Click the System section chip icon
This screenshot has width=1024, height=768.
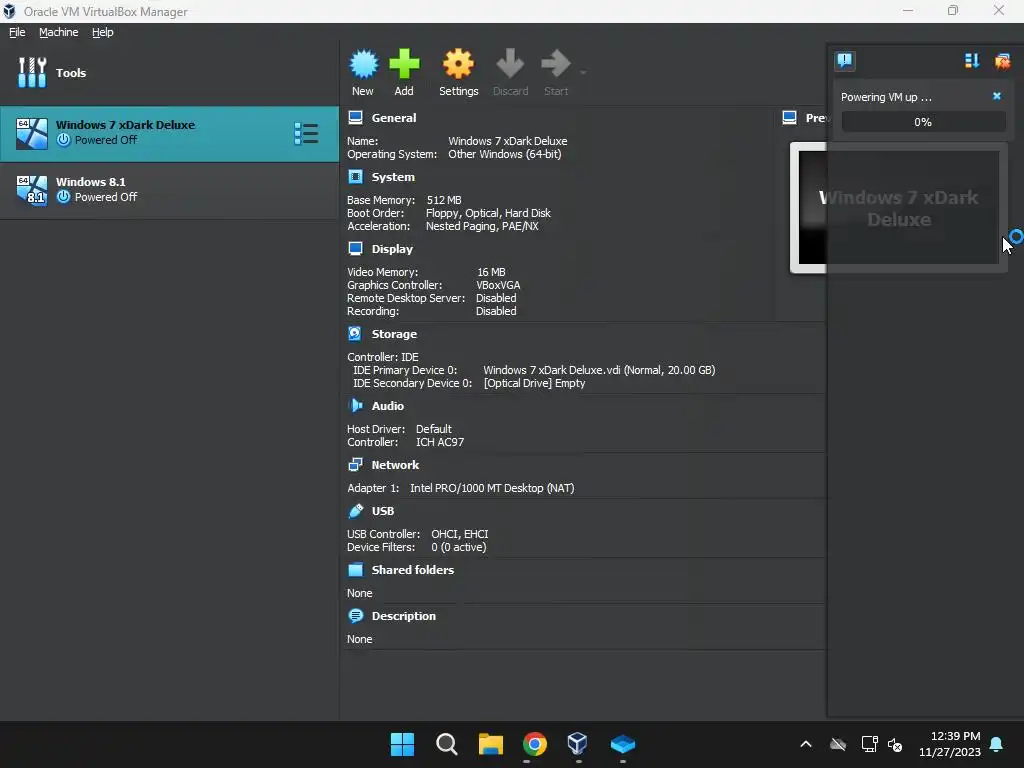point(355,177)
